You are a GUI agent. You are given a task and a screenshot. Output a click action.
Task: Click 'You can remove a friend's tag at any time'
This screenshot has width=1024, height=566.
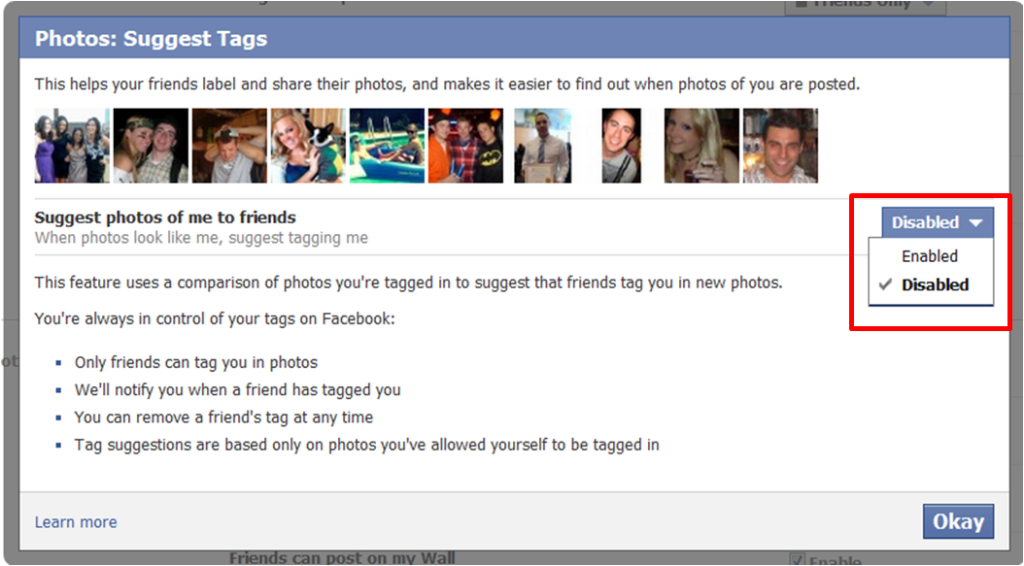(224, 417)
